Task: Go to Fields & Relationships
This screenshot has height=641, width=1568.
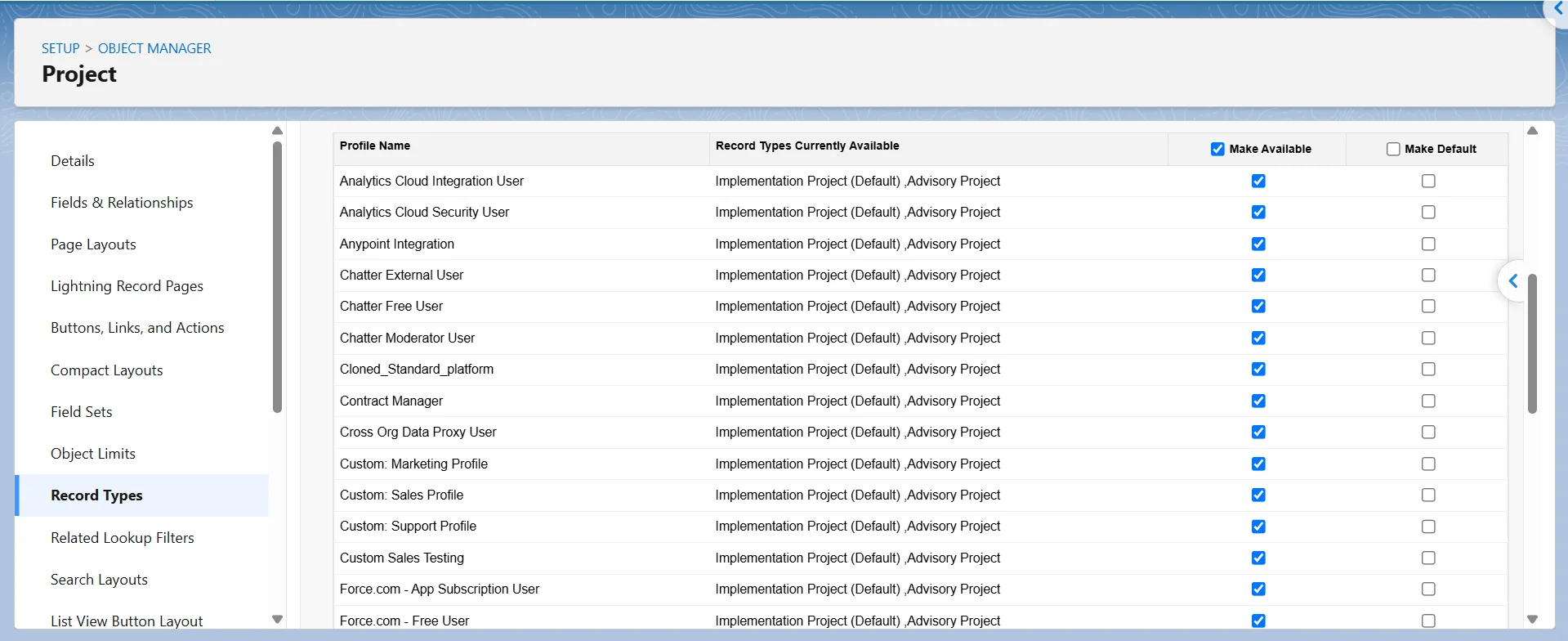Action: pyautogui.click(x=122, y=203)
